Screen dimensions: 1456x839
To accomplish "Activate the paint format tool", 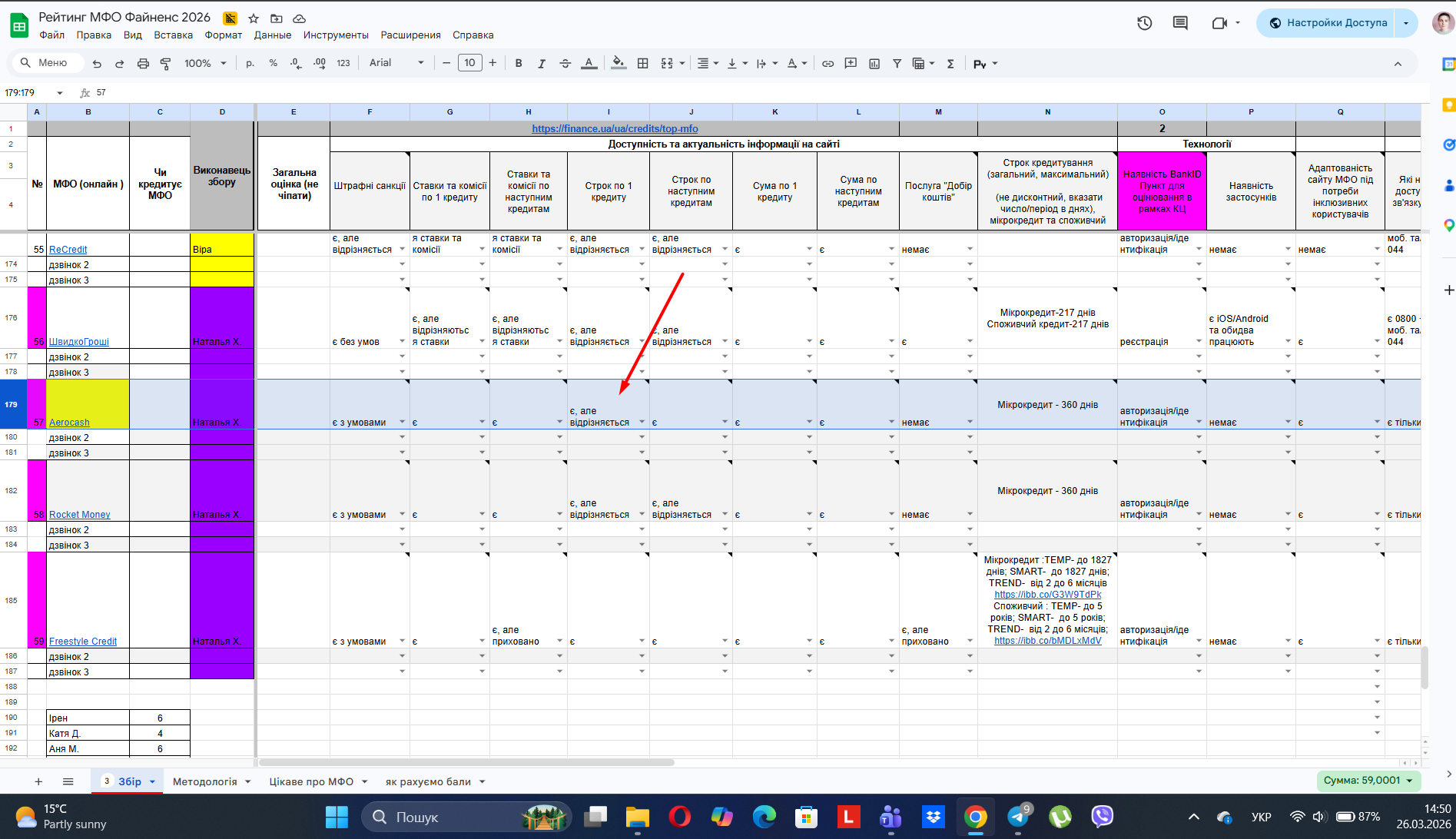I will pyautogui.click(x=165, y=64).
